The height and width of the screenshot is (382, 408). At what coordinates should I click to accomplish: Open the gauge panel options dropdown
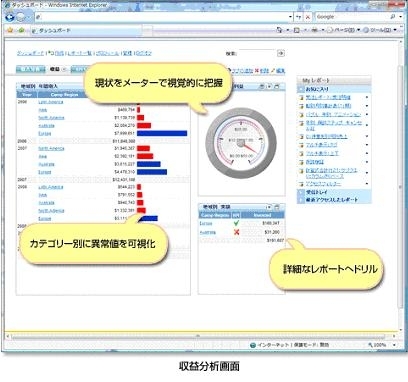(x=270, y=86)
